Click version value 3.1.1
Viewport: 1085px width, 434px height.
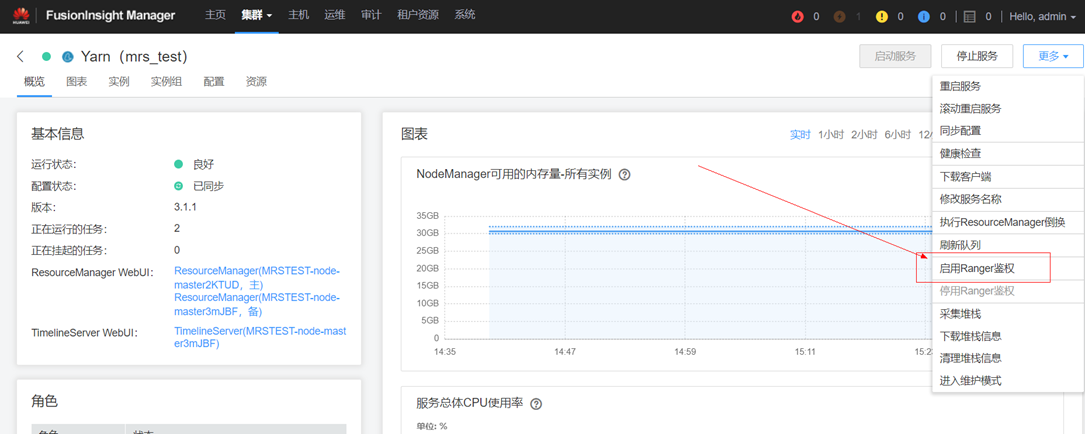click(186, 208)
